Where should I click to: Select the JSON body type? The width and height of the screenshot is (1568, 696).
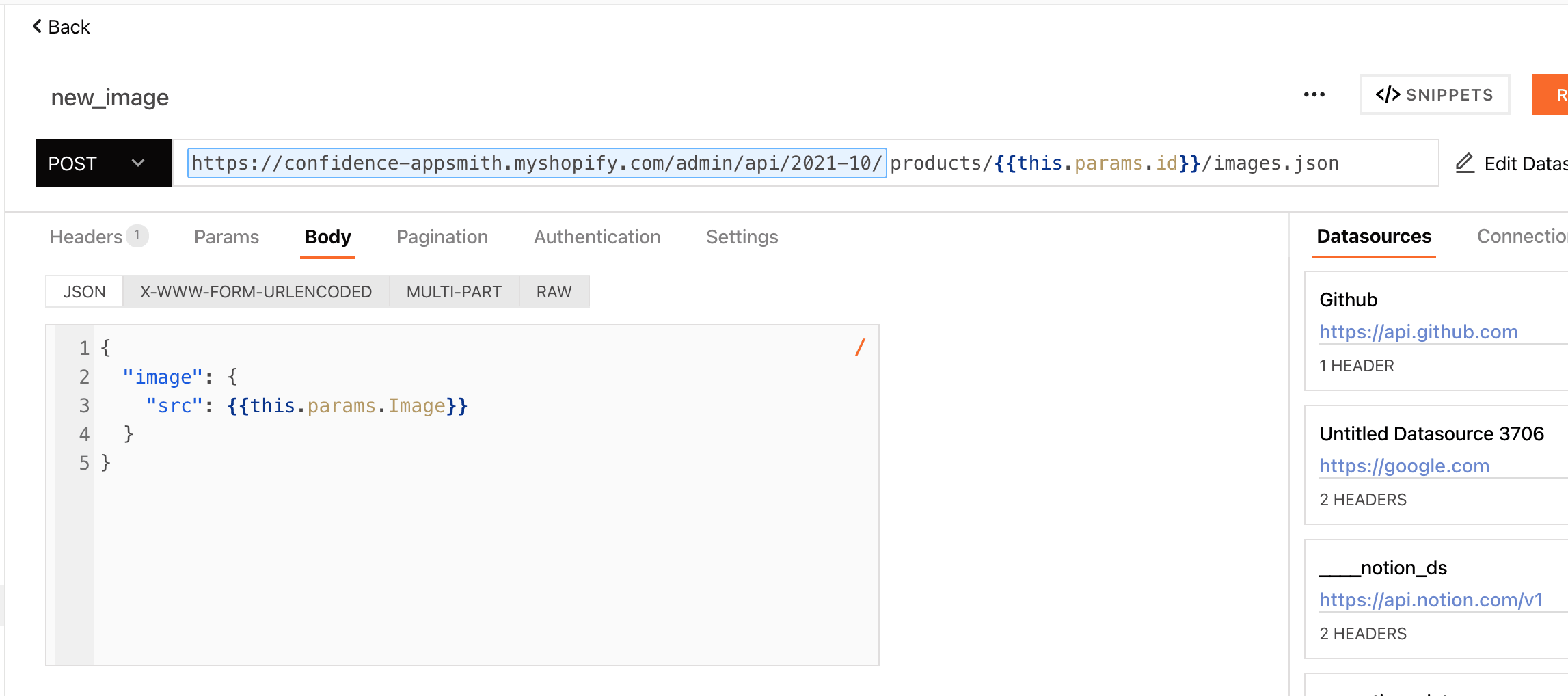pos(84,292)
